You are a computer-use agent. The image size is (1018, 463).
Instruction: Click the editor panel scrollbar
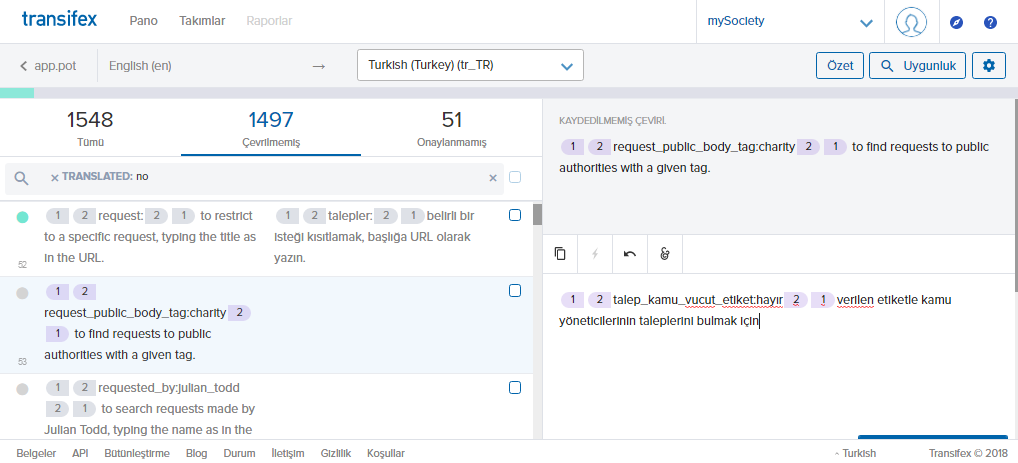(1015, 195)
